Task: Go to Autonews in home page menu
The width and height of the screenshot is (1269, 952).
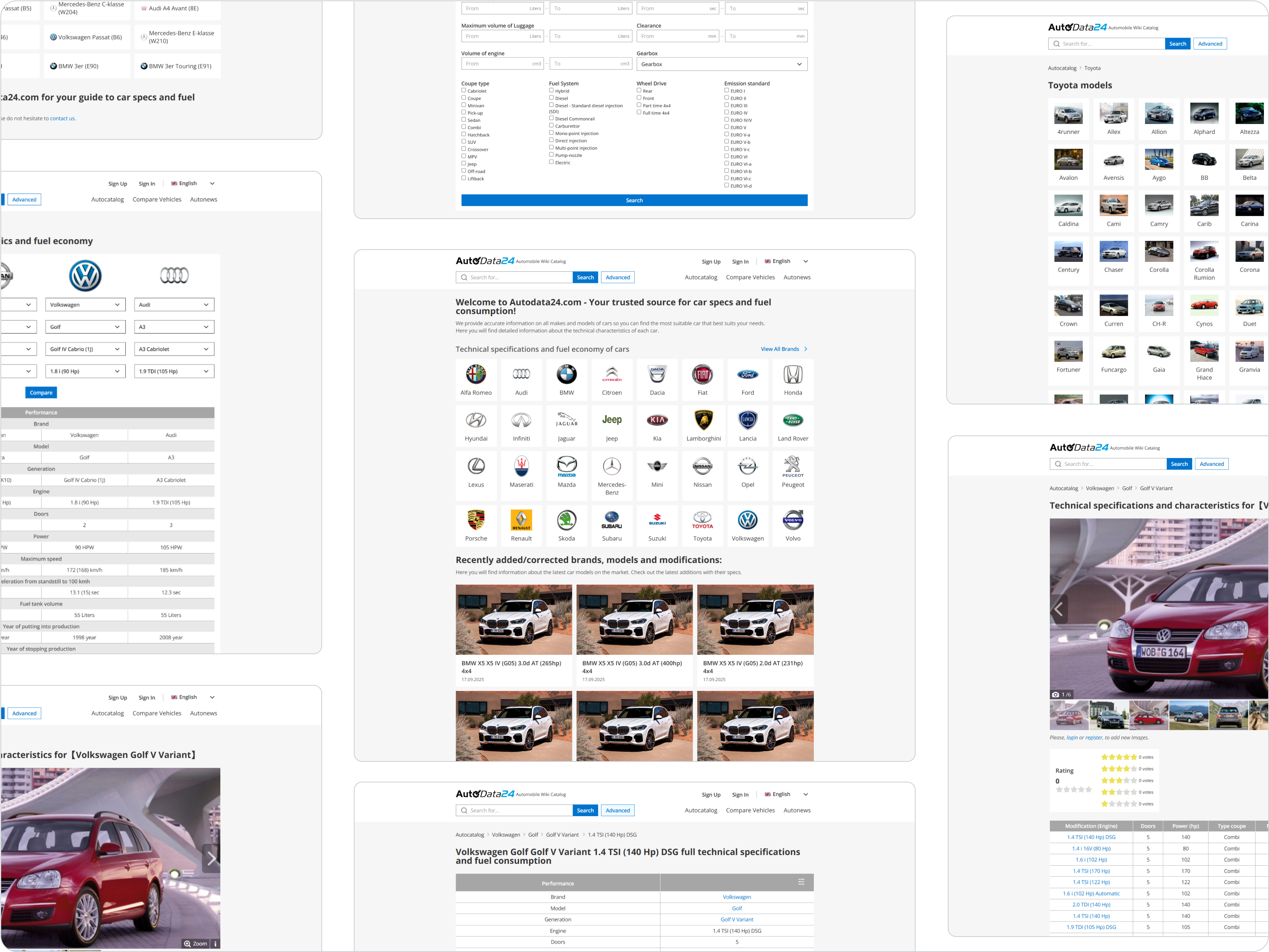Action: pyautogui.click(x=797, y=278)
